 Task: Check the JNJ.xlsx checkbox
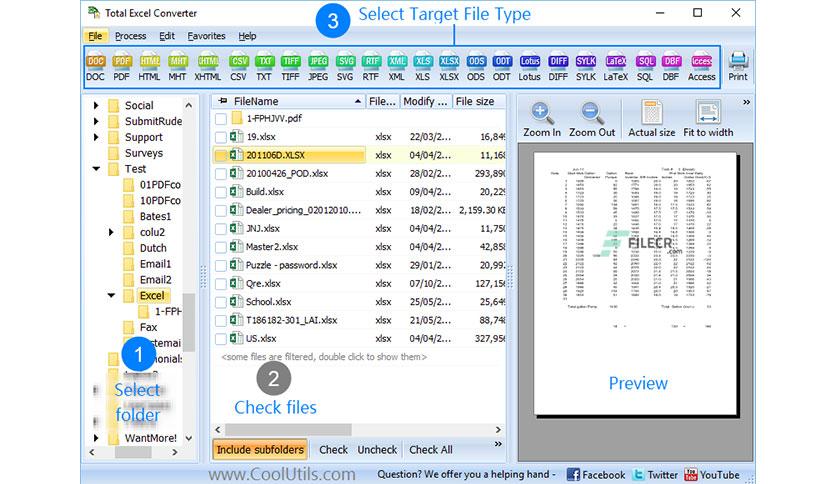[x=221, y=229]
